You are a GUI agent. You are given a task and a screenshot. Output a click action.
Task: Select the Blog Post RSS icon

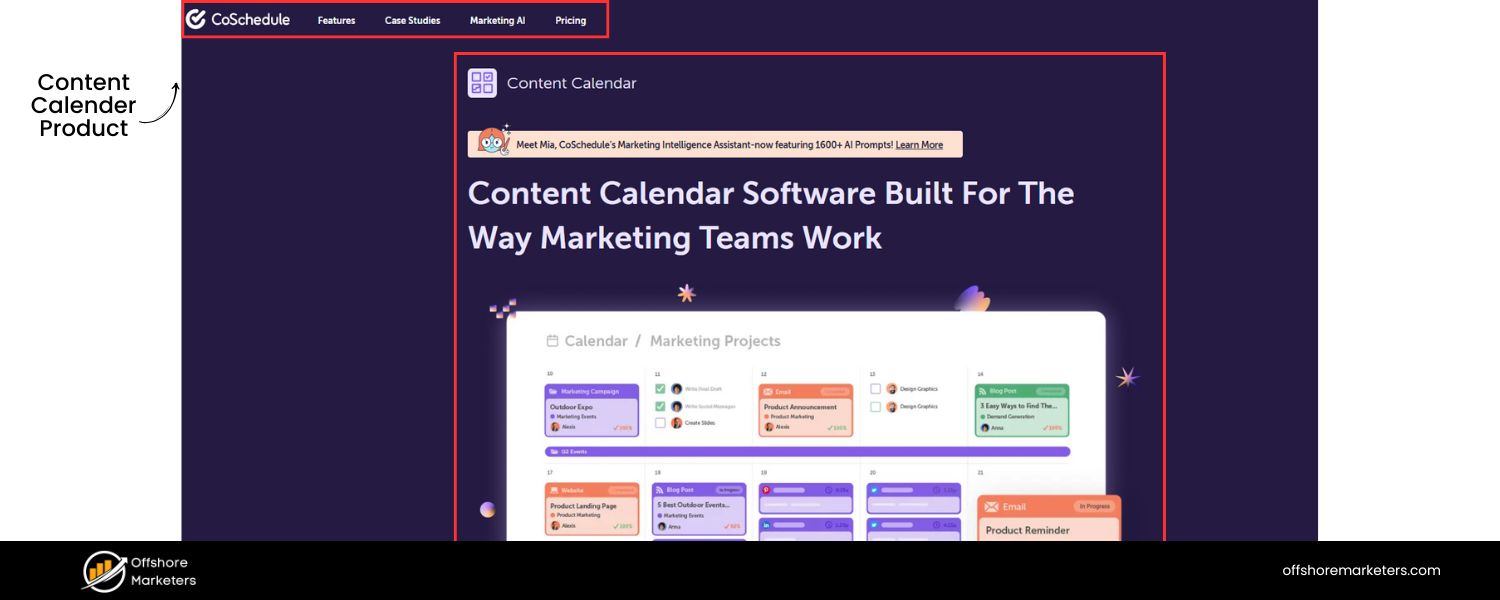tap(983, 391)
